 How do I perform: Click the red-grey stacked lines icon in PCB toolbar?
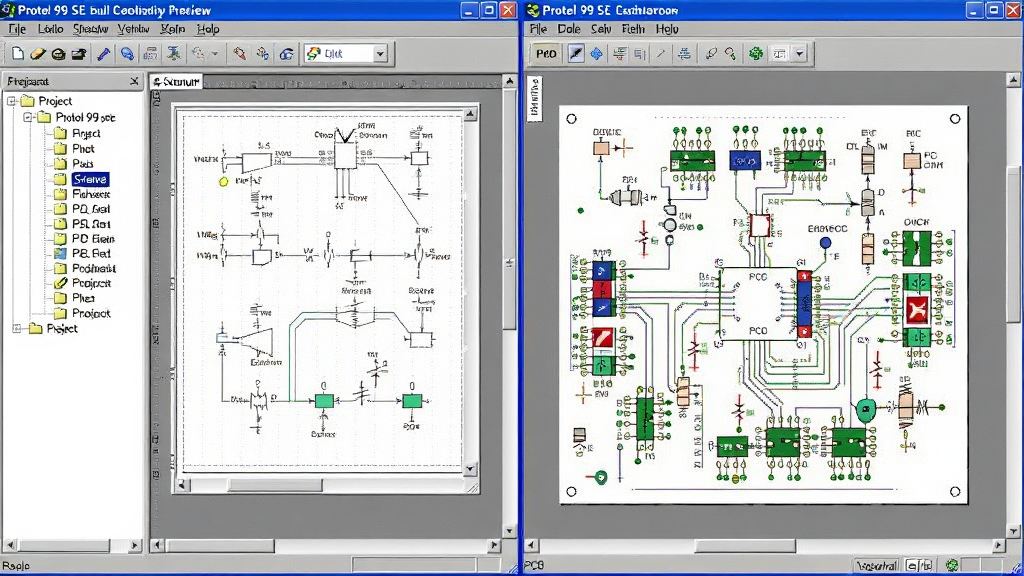pos(619,54)
